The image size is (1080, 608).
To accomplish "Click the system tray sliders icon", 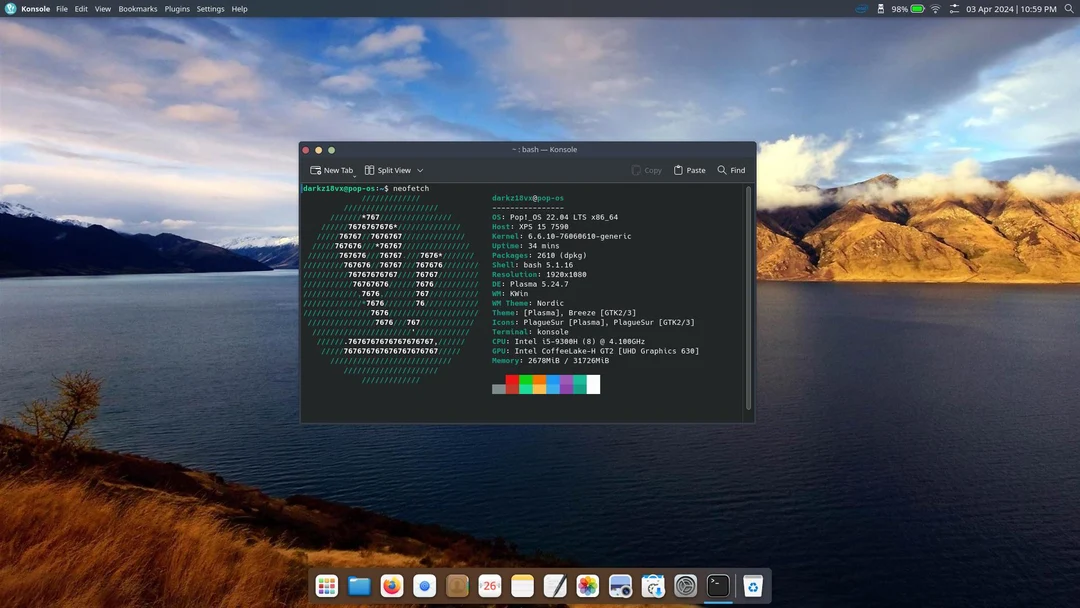I will 954,9.
